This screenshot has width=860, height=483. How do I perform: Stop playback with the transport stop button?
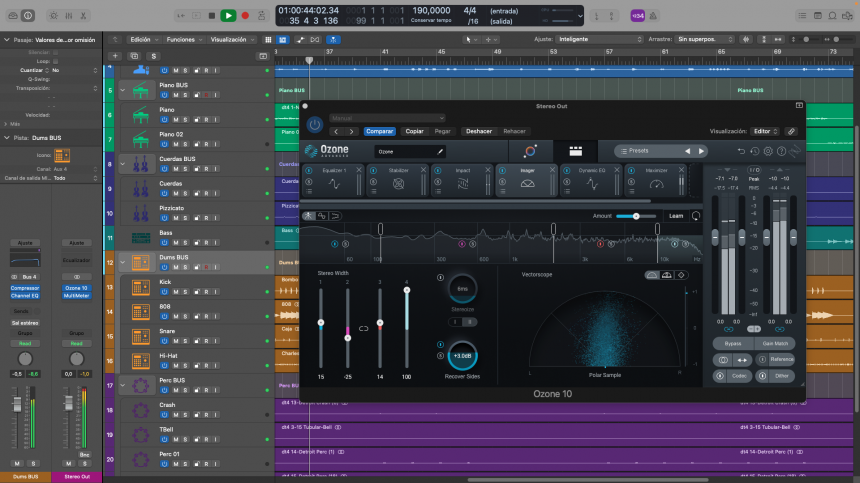click(x=212, y=16)
